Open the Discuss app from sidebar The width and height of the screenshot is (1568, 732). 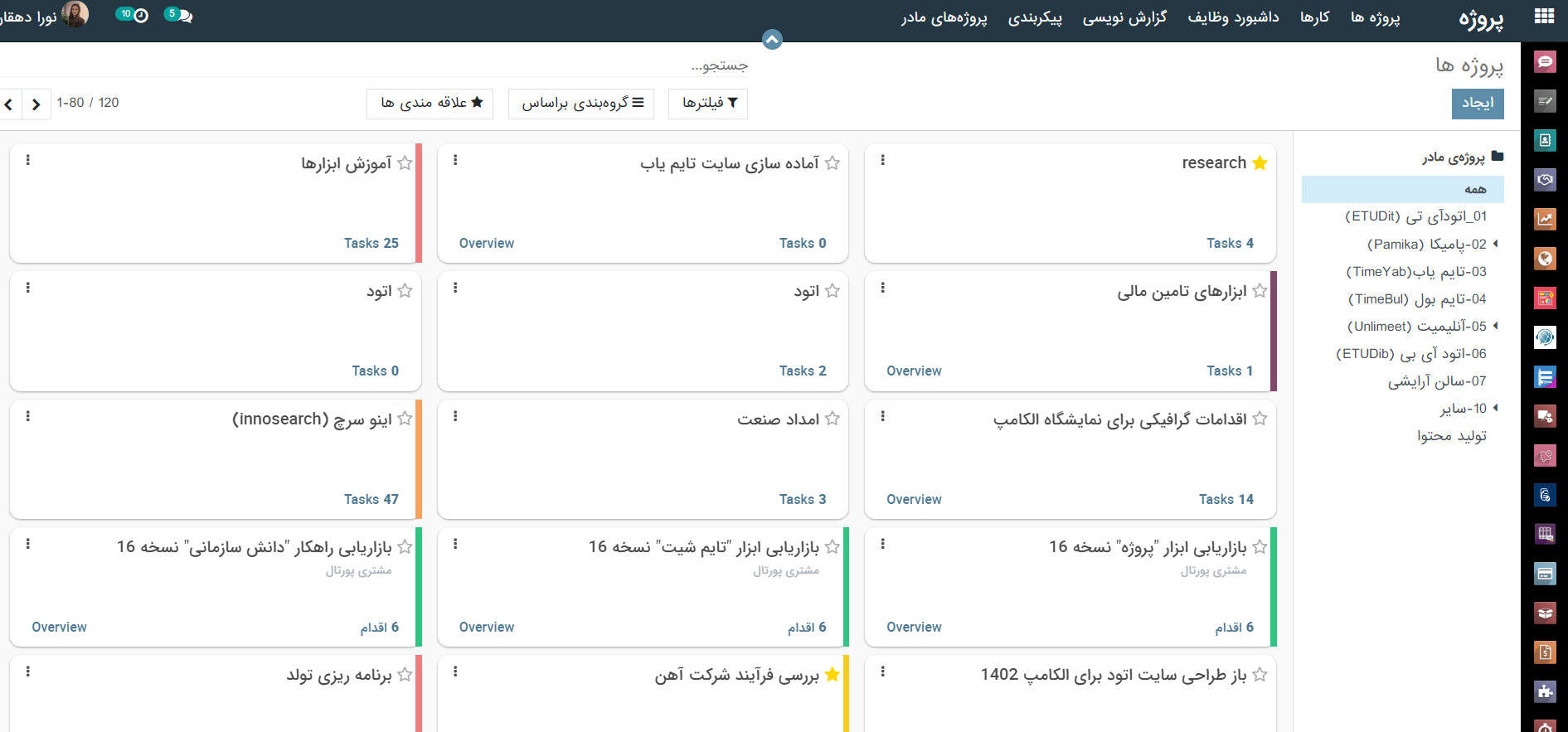(1545, 61)
